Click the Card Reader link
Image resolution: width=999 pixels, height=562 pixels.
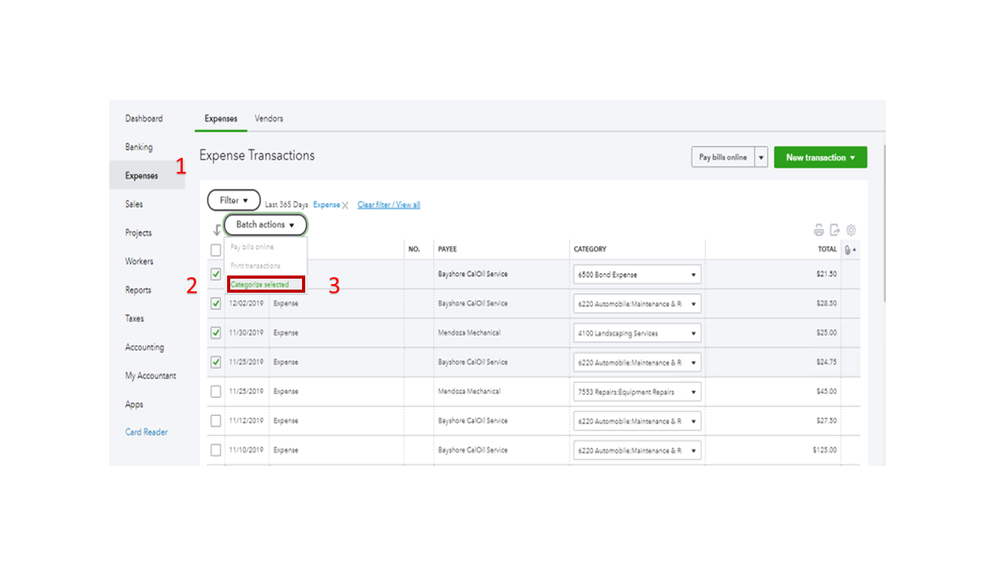(x=147, y=432)
